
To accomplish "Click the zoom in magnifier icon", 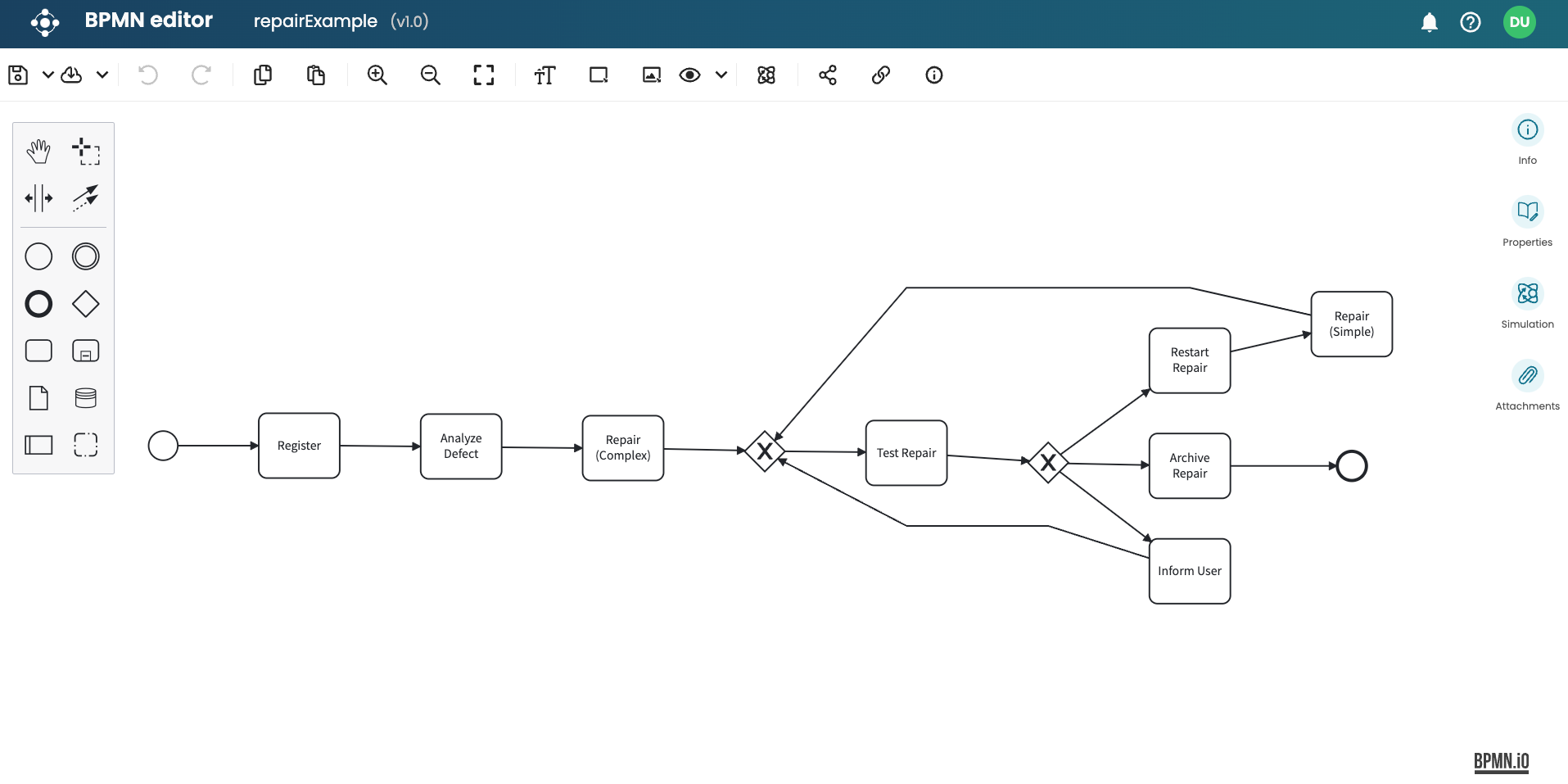I will pyautogui.click(x=377, y=75).
